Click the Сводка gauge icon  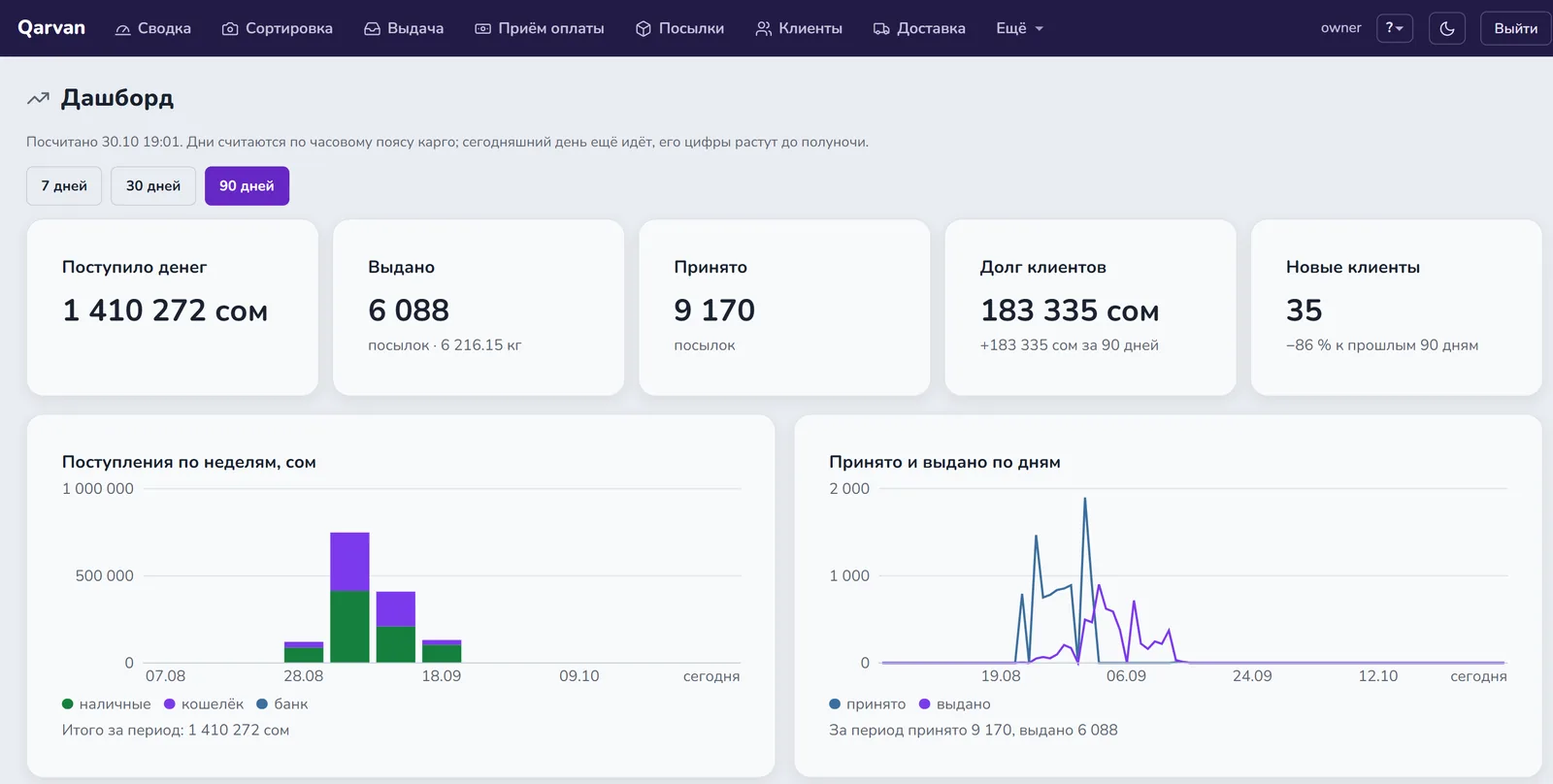coord(123,29)
